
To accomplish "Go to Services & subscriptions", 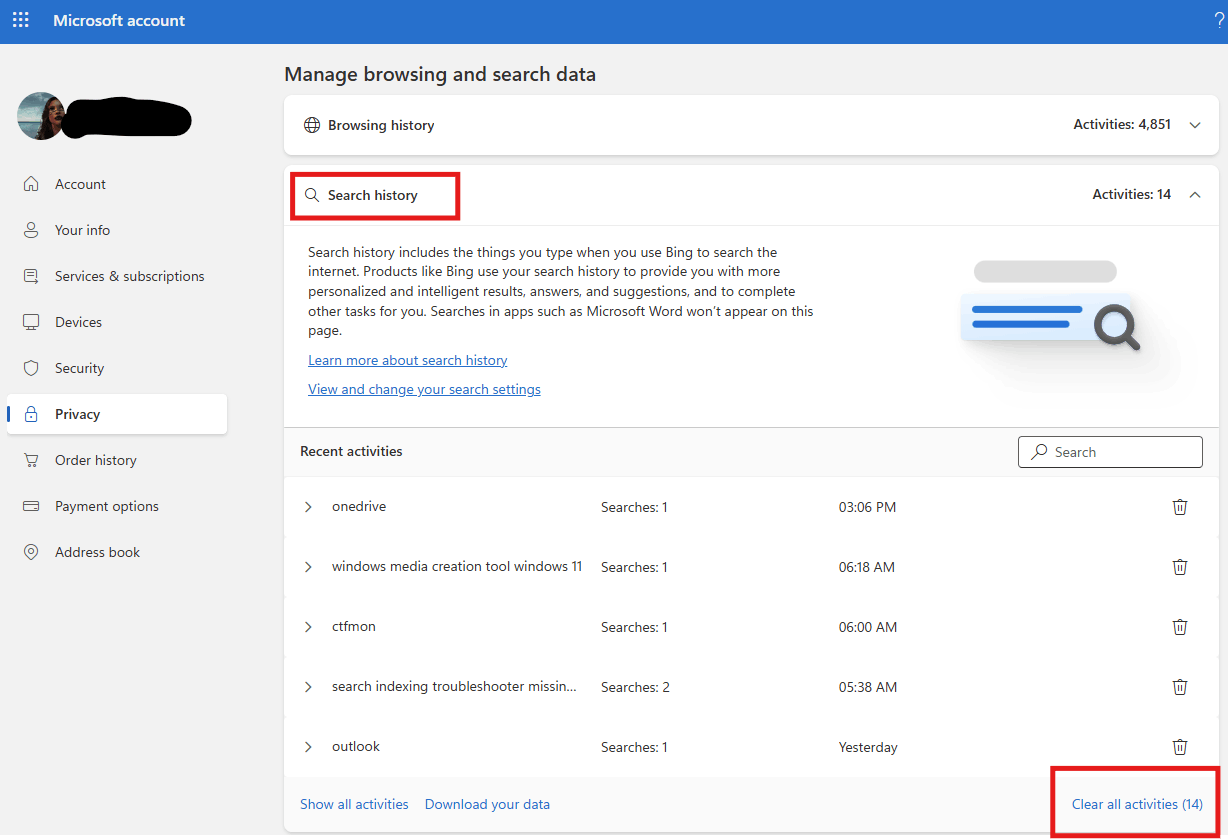I will tap(117, 276).
